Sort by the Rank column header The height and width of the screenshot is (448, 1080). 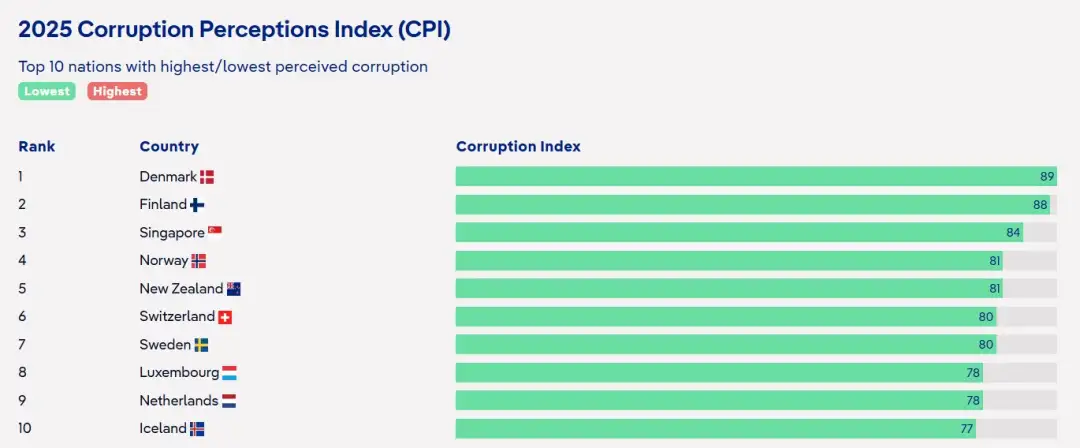tap(37, 147)
